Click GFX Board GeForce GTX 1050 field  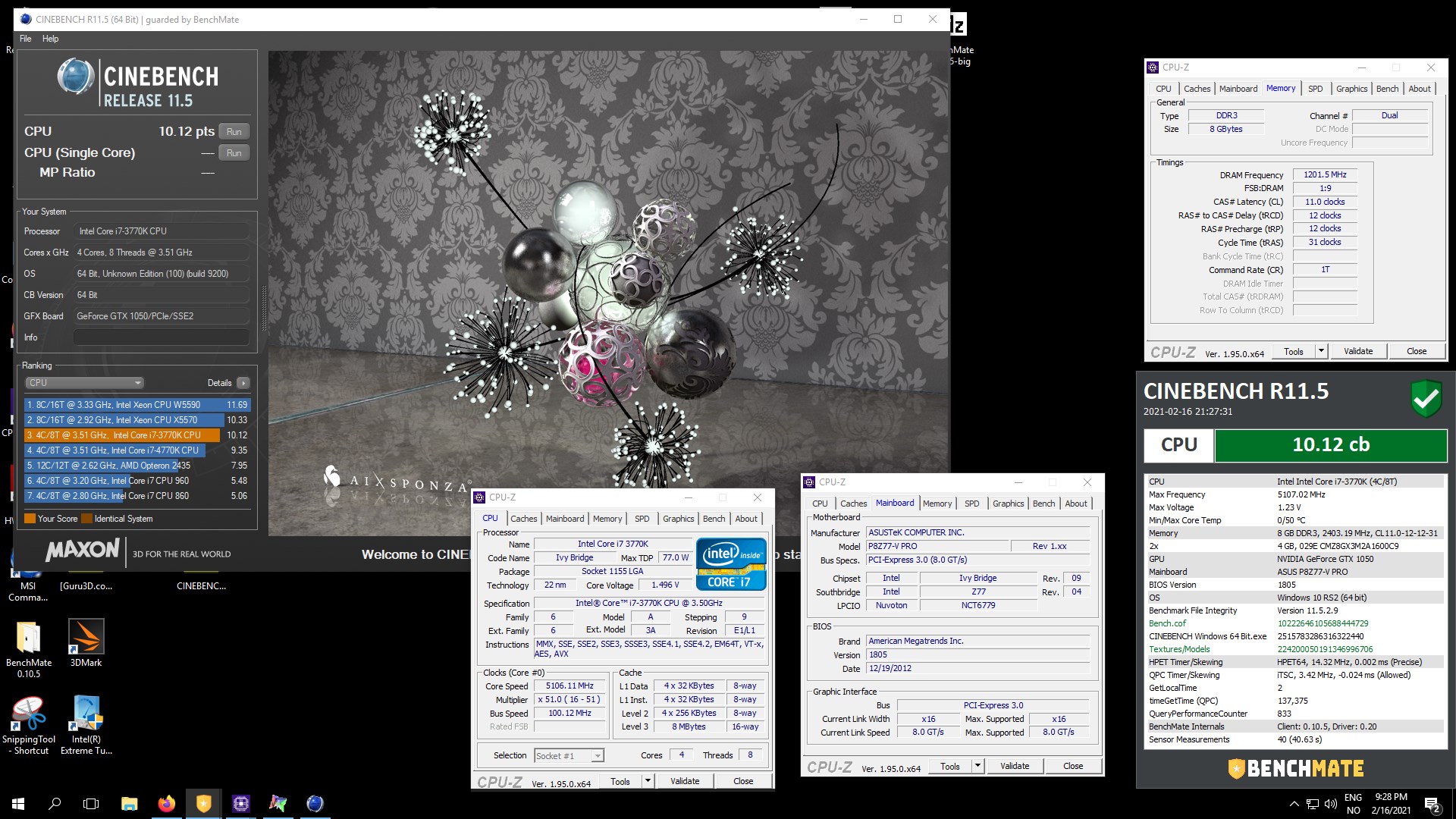tap(161, 316)
